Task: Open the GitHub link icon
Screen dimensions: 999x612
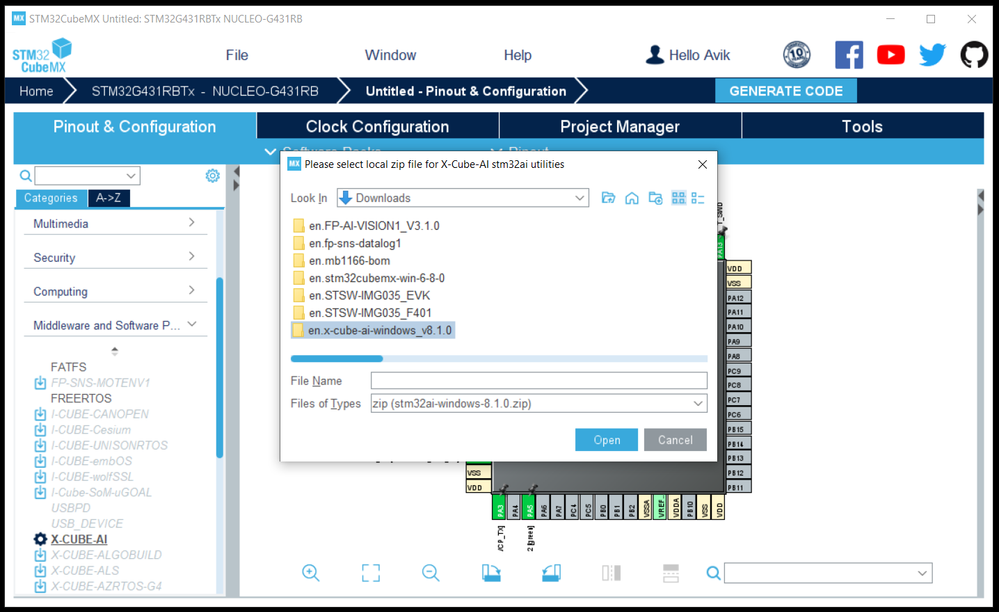Action: 974,55
